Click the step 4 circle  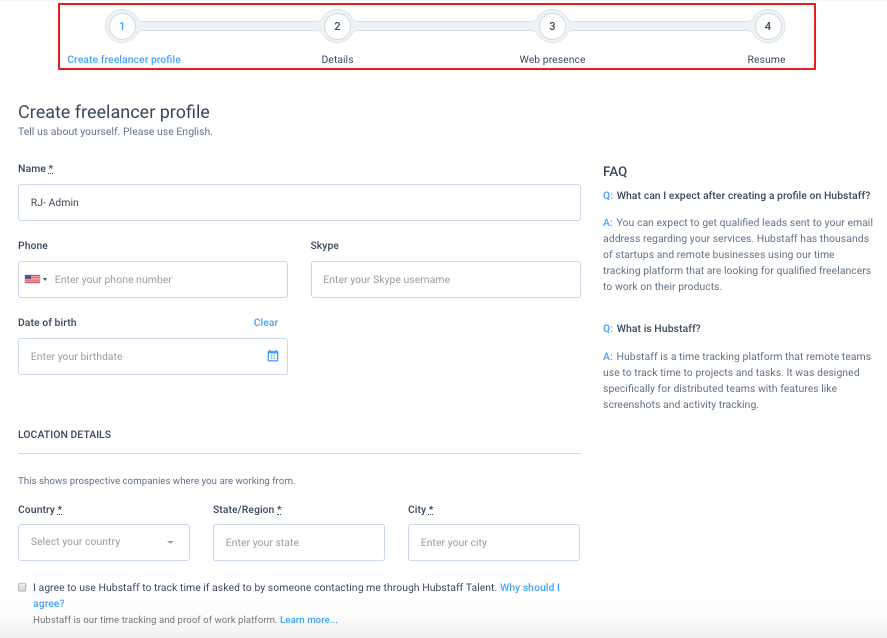click(x=768, y=26)
